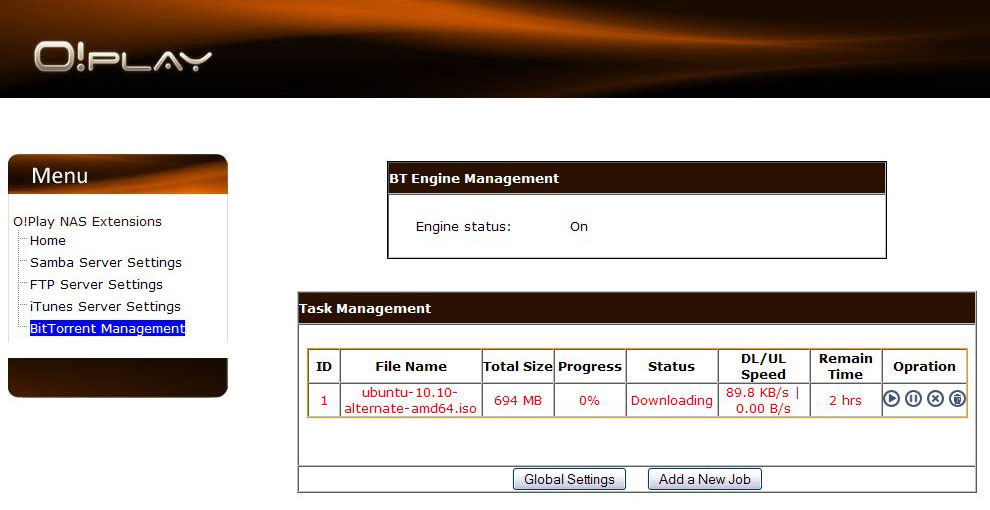Click the 0% progress cell
Viewport: 990px width, 510px height.
pyautogui.click(x=590, y=400)
